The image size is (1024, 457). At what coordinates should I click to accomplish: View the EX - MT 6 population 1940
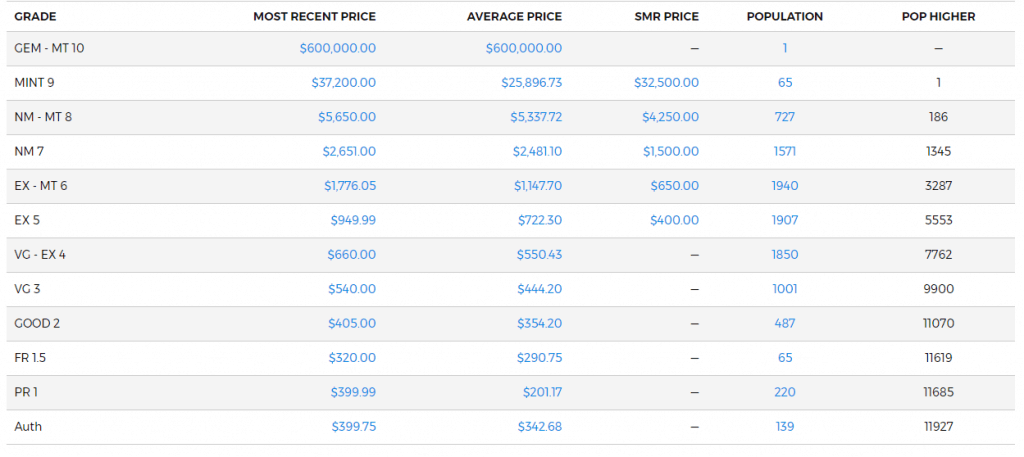coord(784,186)
